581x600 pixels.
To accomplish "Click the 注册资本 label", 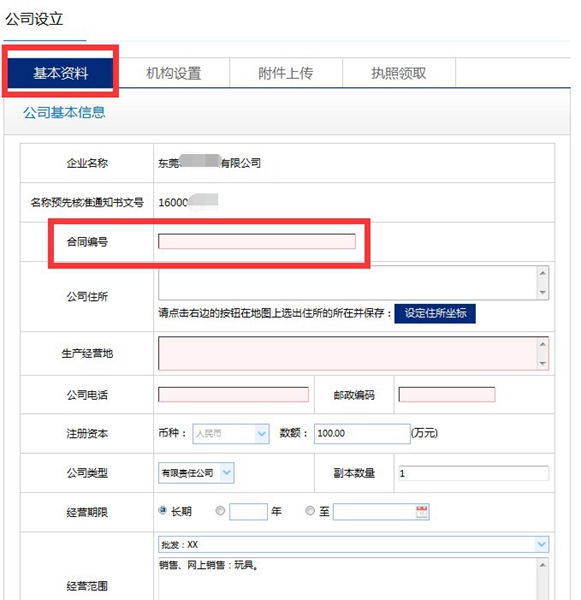I will coord(87,434).
